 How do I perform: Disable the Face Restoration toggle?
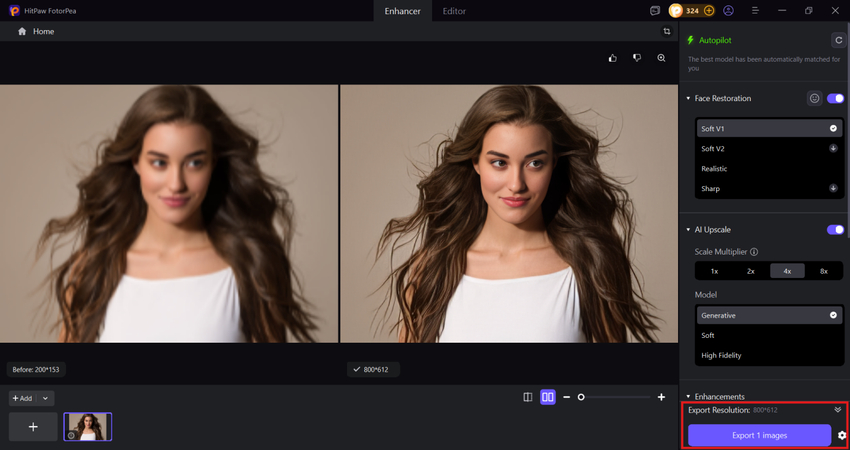tap(836, 99)
